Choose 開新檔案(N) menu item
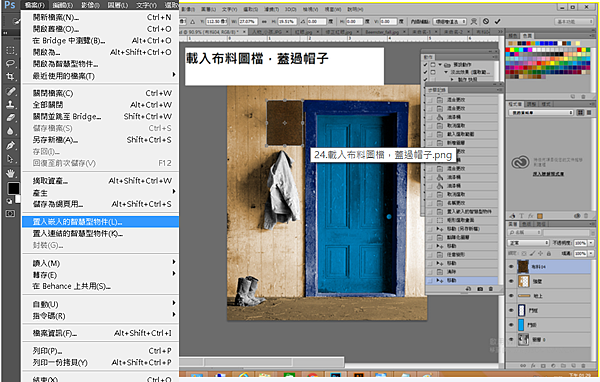Image resolution: width=600 pixels, height=382 pixels. pos(101,17)
